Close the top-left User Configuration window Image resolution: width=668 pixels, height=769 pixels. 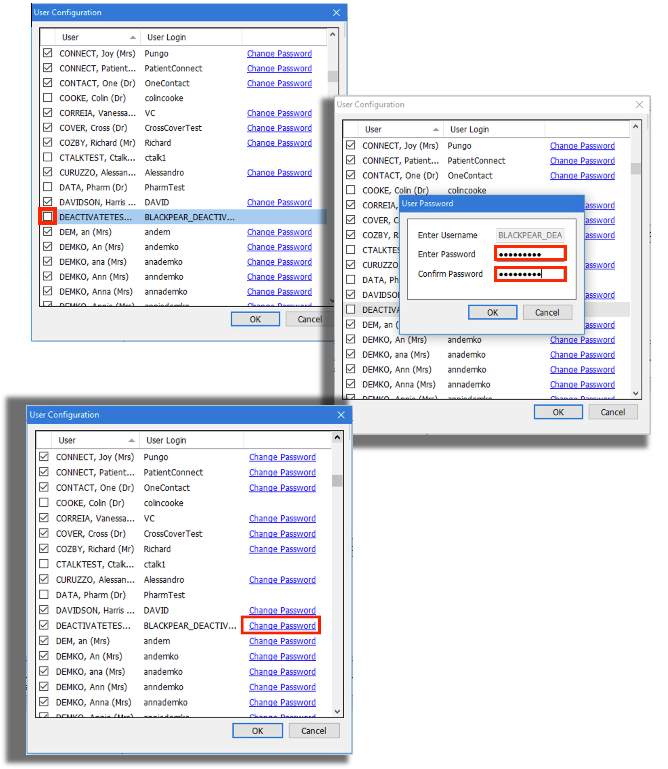point(336,13)
